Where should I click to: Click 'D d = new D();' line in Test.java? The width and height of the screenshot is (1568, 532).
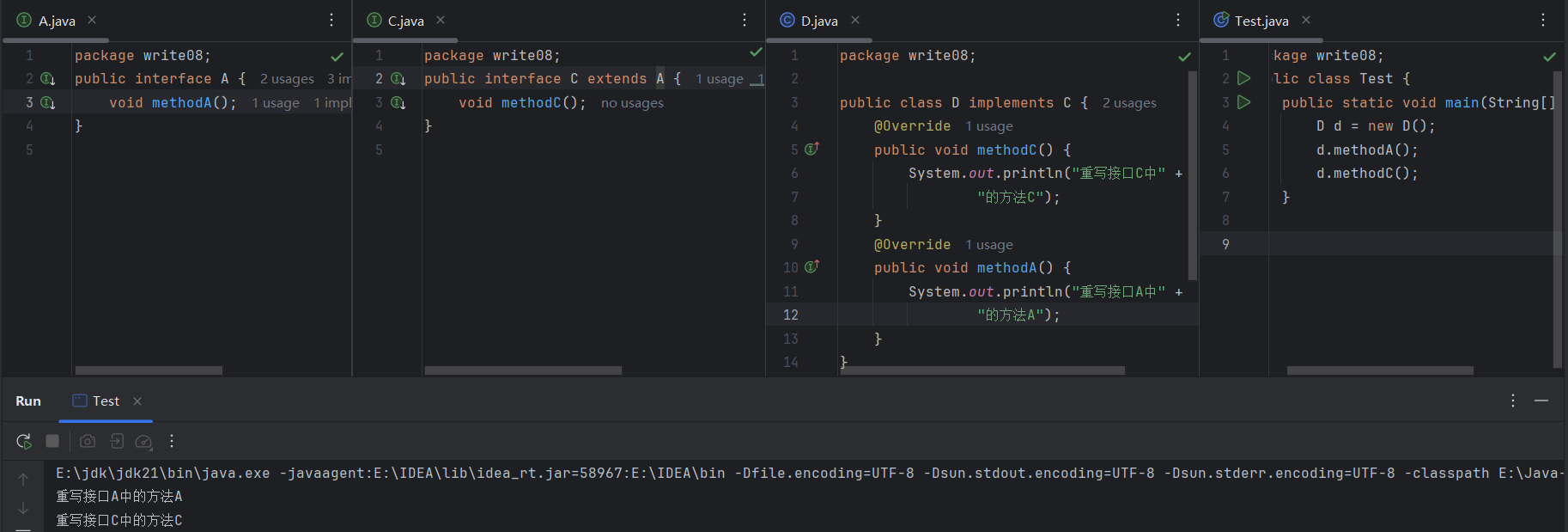[x=1376, y=125]
